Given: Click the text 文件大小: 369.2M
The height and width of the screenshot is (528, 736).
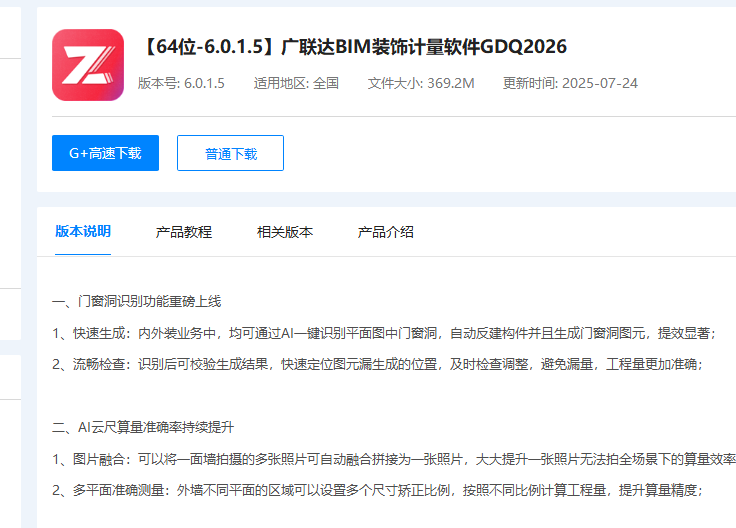Looking at the screenshot, I should pos(421,83).
